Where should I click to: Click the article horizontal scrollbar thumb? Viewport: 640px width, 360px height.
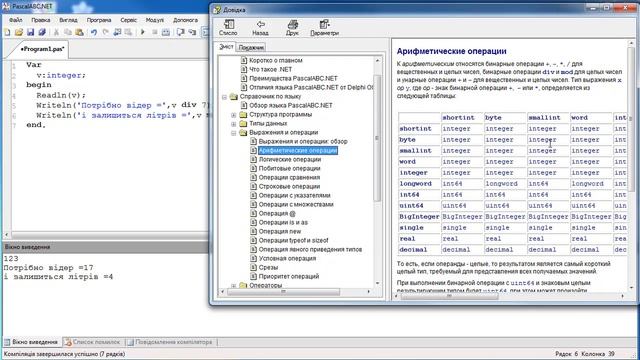(449, 297)
